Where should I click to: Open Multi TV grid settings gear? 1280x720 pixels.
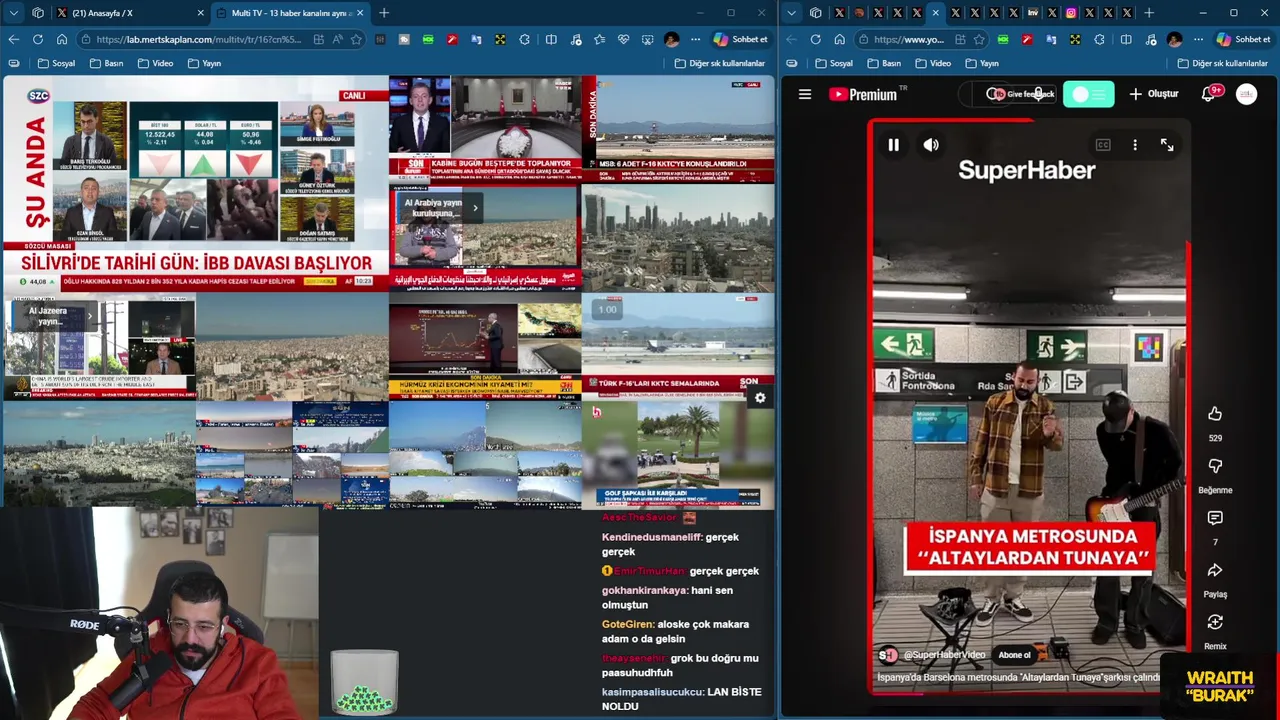coord(760,398)
